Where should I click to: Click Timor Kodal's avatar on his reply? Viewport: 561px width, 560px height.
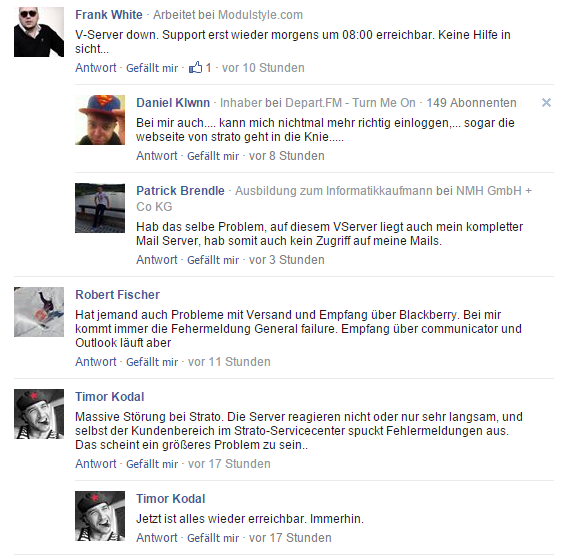(100, 516)
